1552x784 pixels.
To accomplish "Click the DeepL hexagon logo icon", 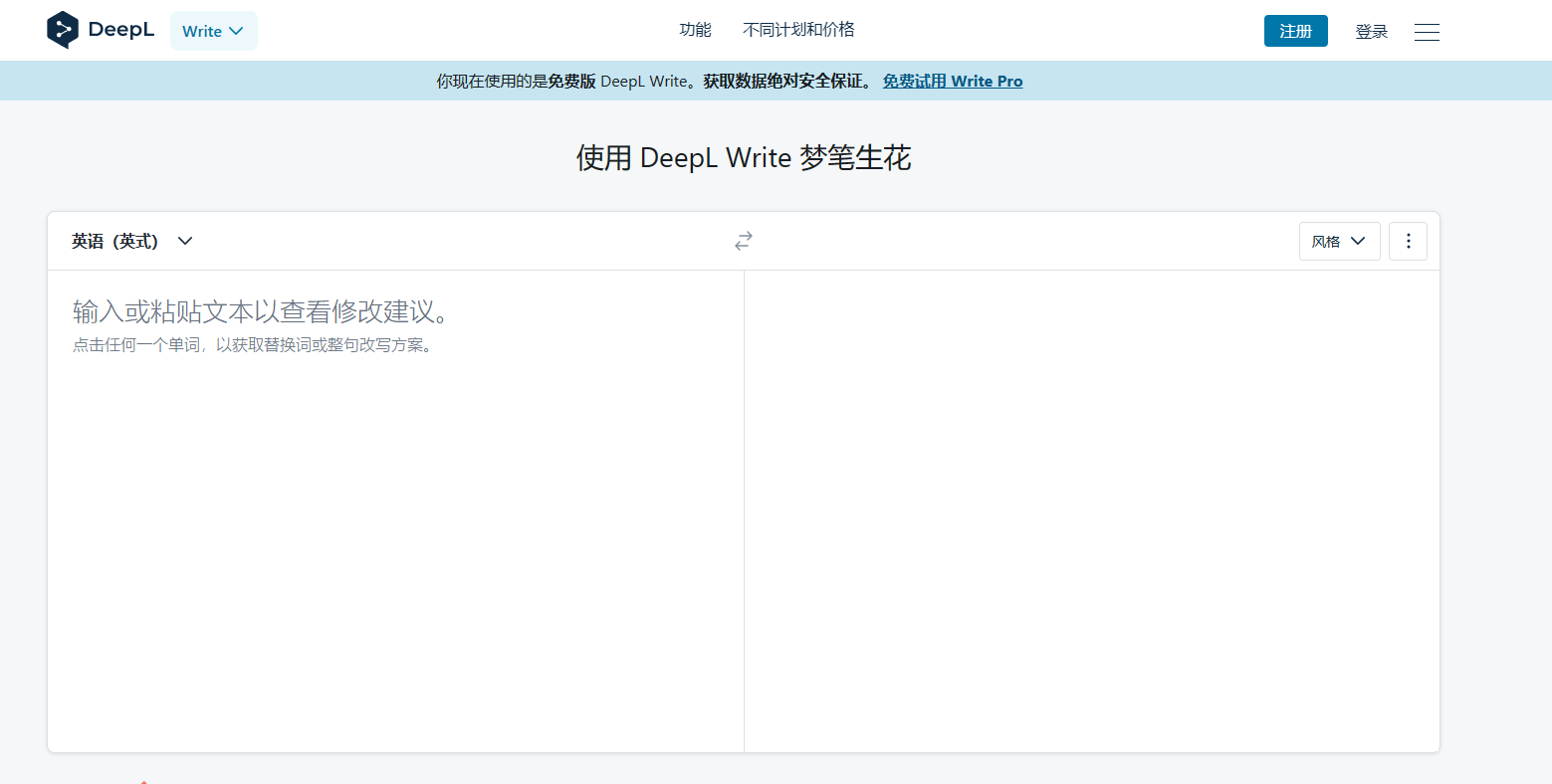I will pyautogui.click(x=63, y=30).
